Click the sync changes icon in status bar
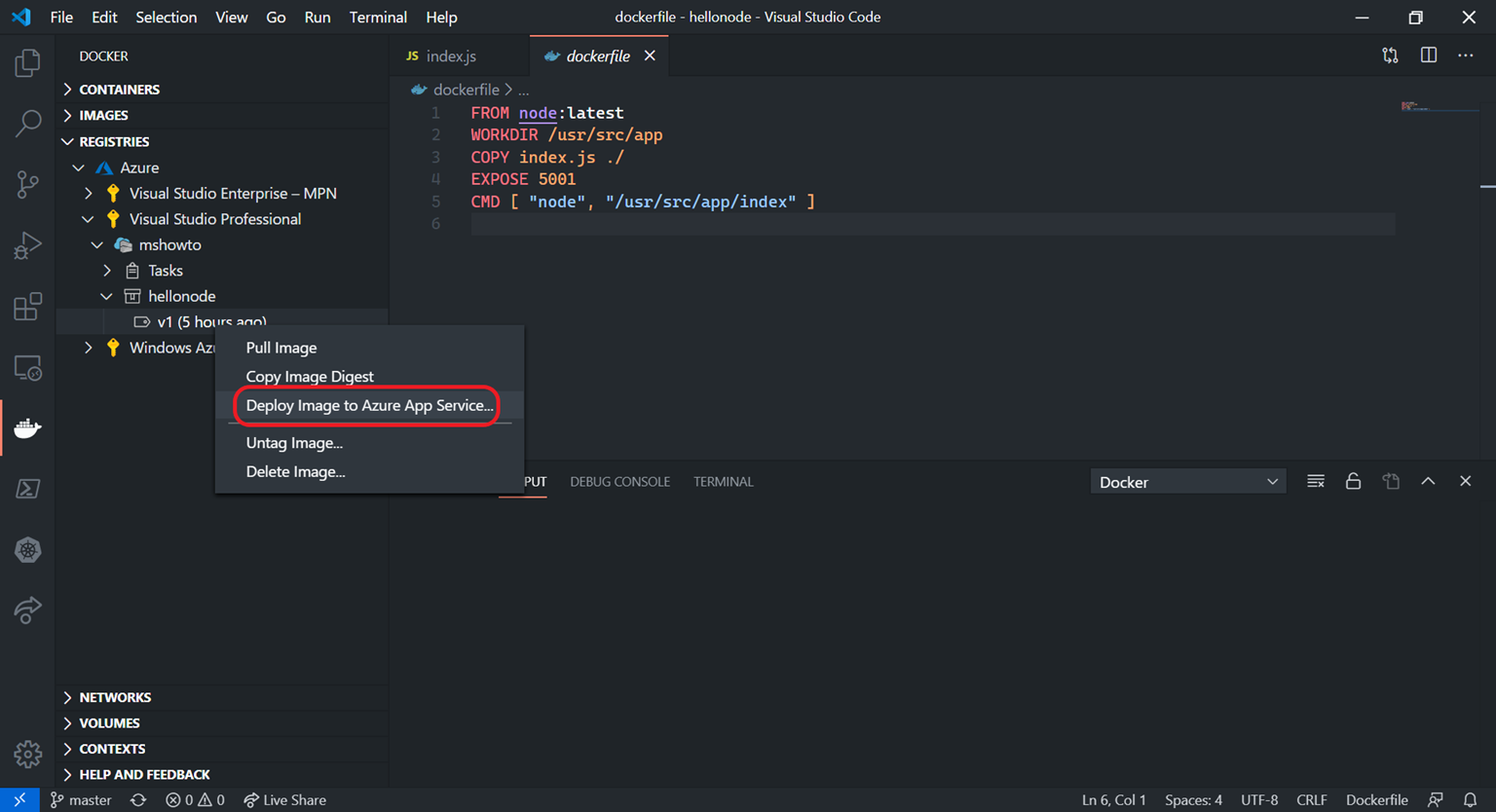The image size is (1496, 812). click(138, 799)
